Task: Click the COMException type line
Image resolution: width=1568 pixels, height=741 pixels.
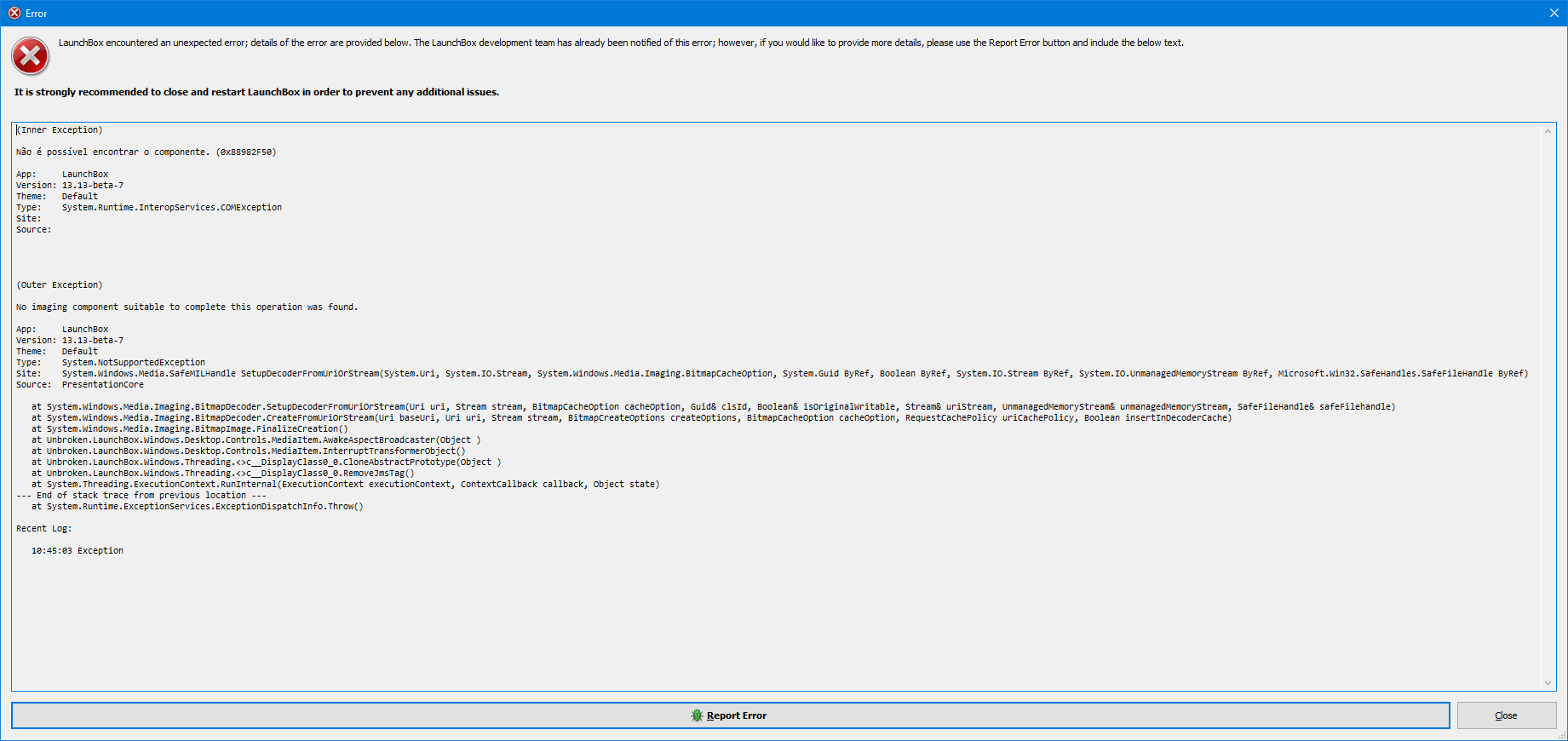Action: coord(149,208)
